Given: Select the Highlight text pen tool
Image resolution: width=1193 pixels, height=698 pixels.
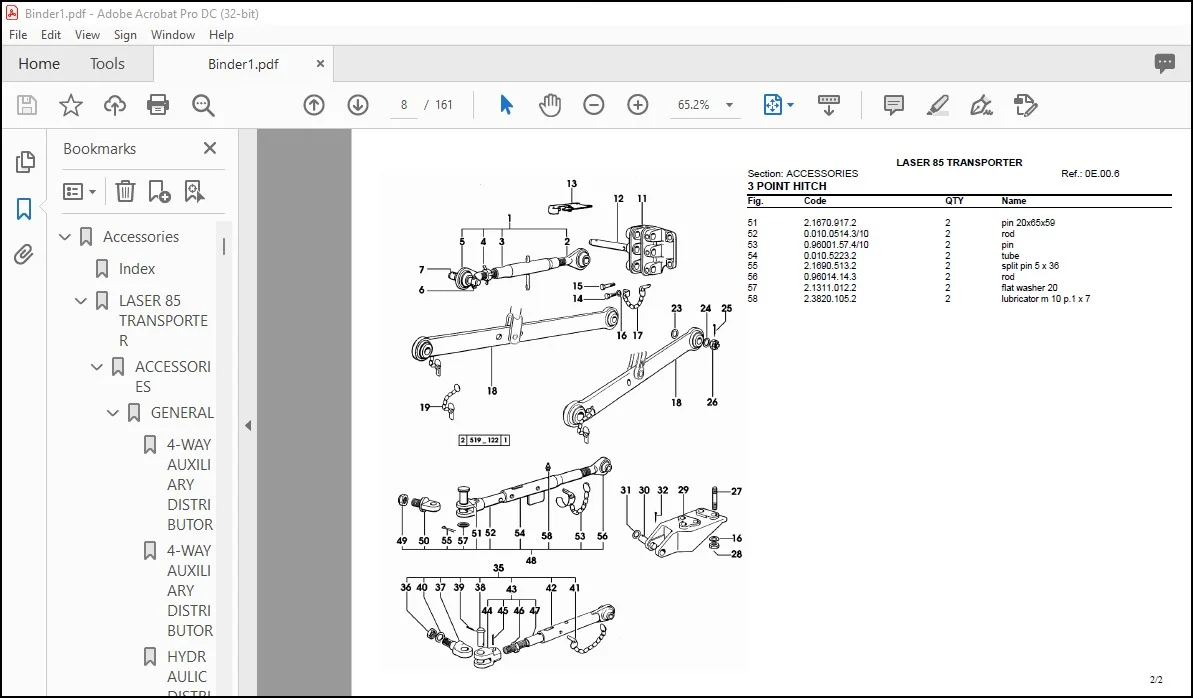Looking at the screenshot, I should pos(937,105).
